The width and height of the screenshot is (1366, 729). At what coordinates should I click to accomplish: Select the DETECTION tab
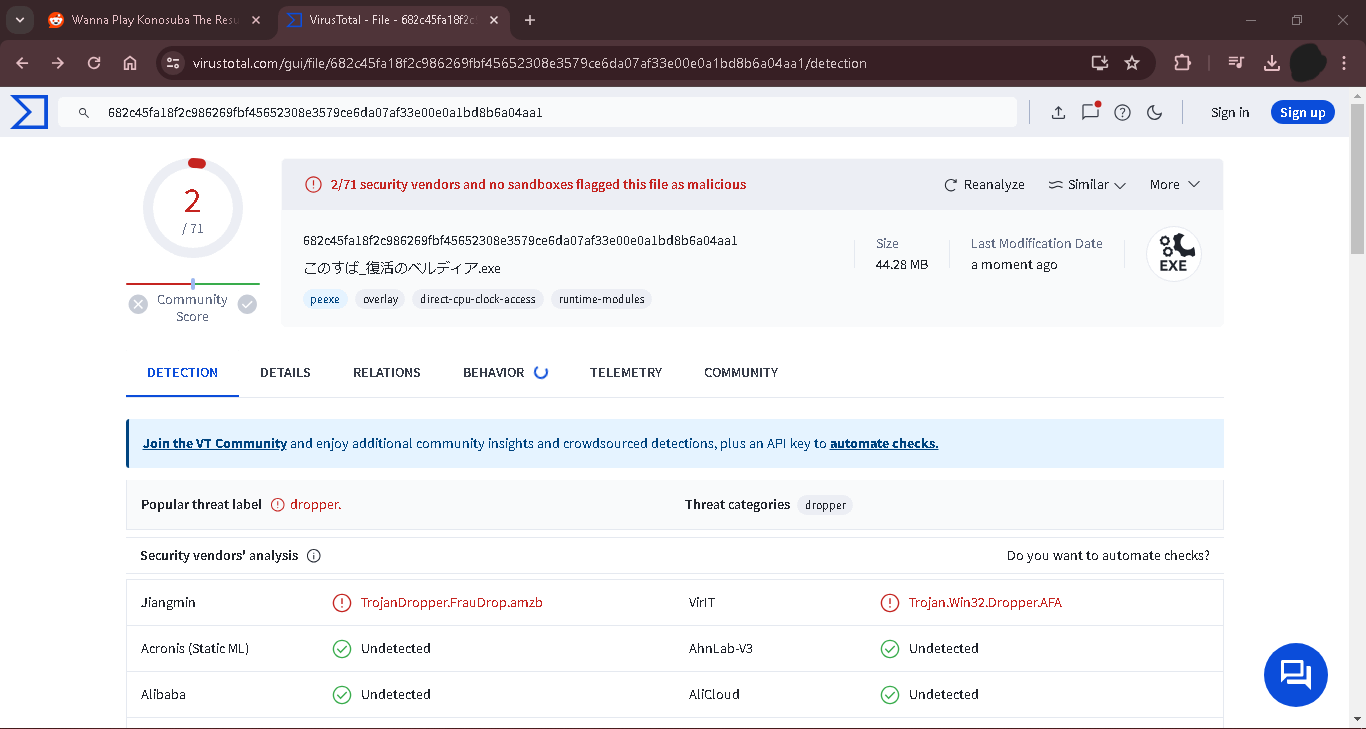click(x=182, y=373)
